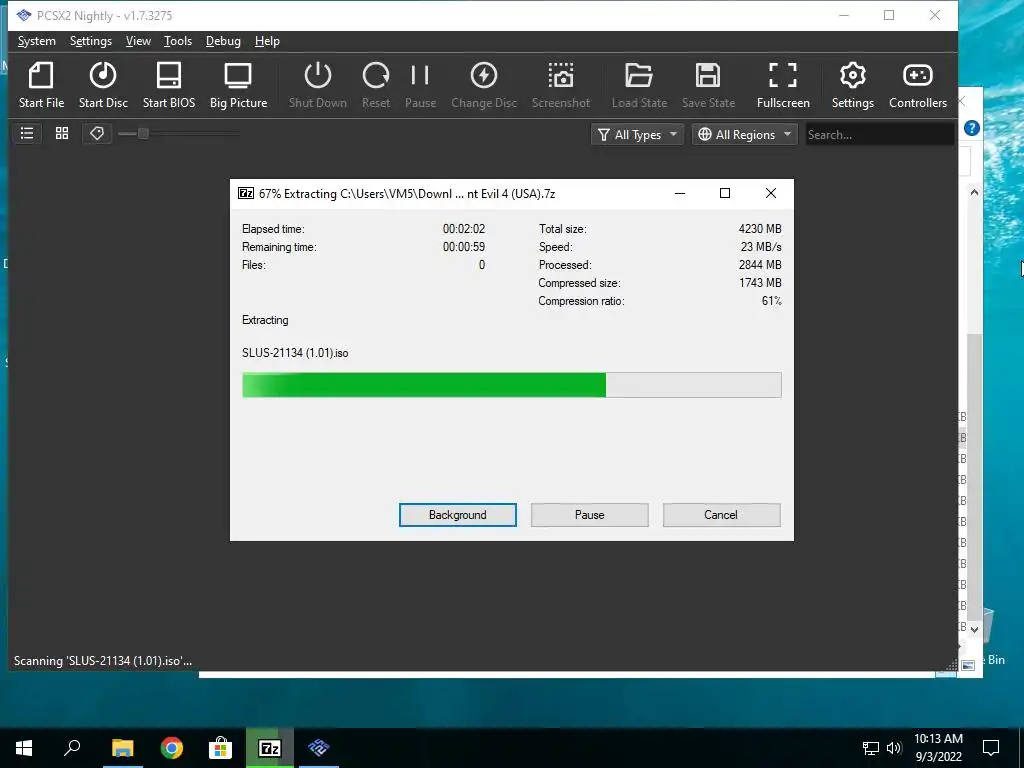Viewport: 1024px width, 768px height.
Task: Click the Load State toolbar icon
Action: coord(639,85)
